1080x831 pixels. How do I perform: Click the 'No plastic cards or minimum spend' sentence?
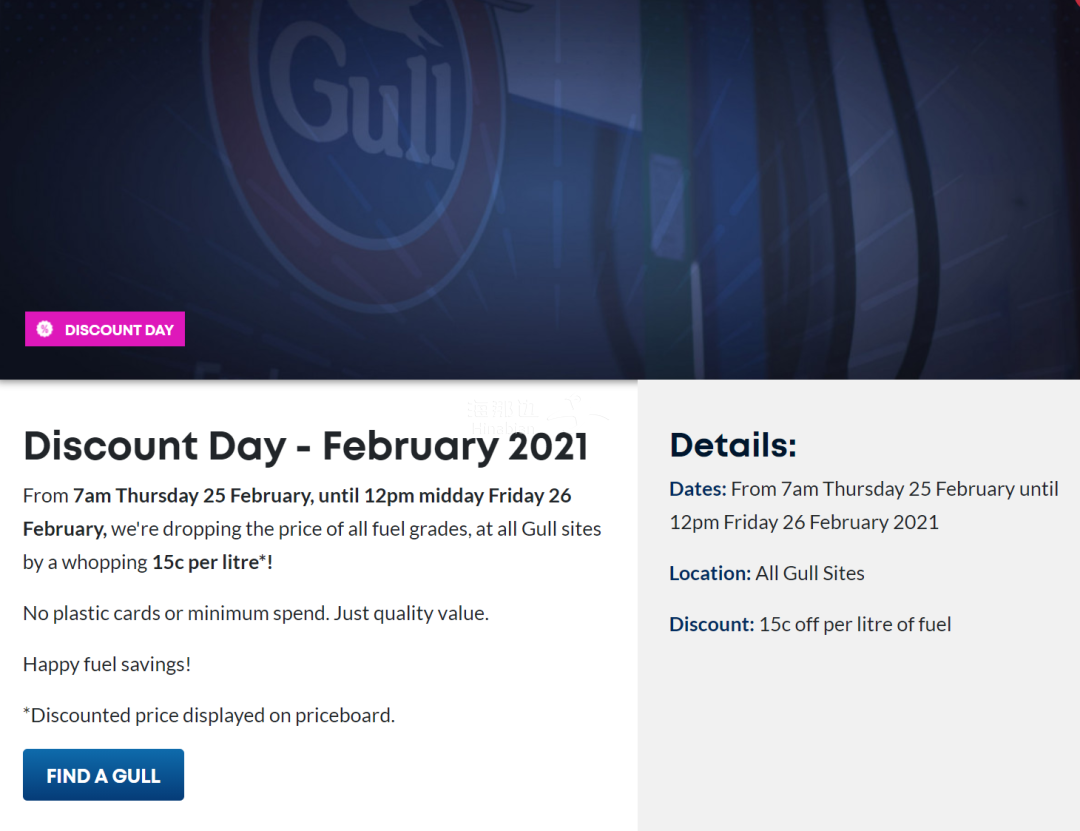click(255, 613)
